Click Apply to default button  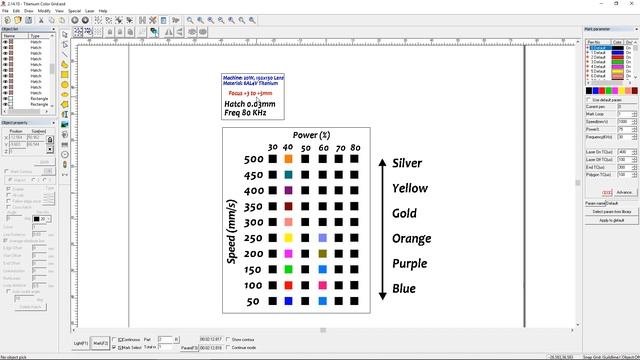[x=611, y=220]
